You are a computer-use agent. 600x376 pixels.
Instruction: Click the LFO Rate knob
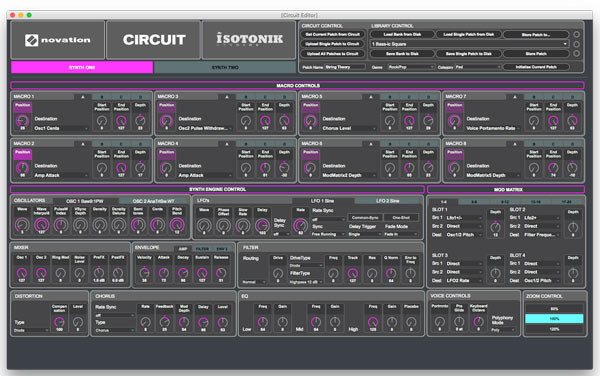click(300, 225)
